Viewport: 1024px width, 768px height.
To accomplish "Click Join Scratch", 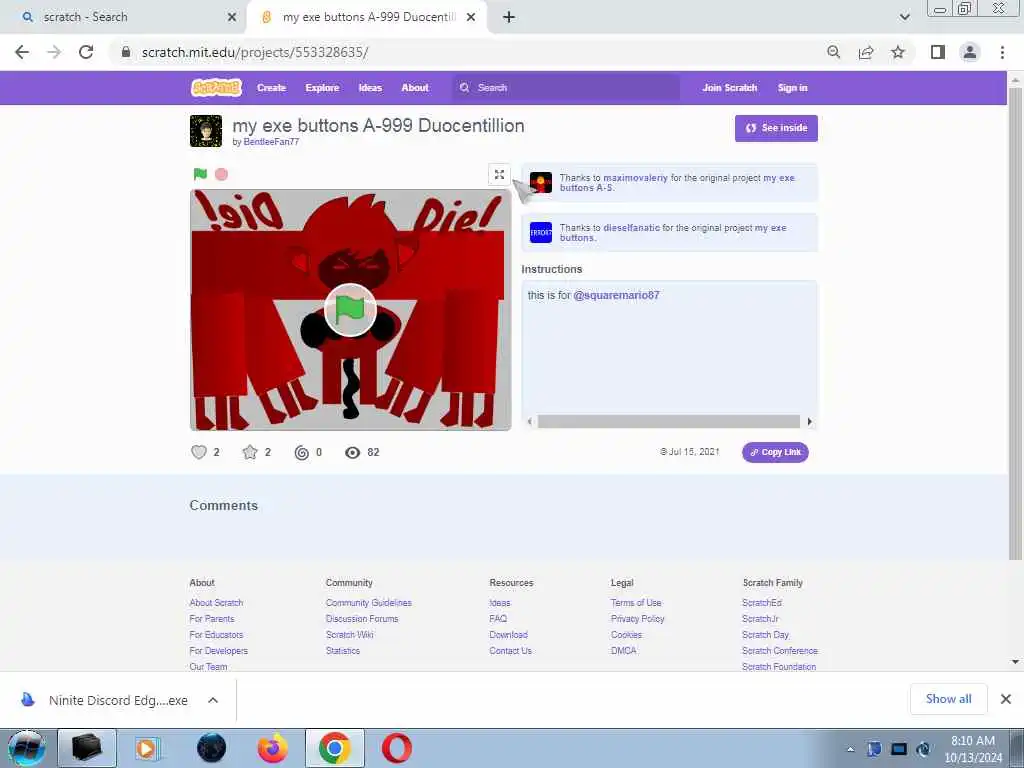I will click(x=729, y=88).
